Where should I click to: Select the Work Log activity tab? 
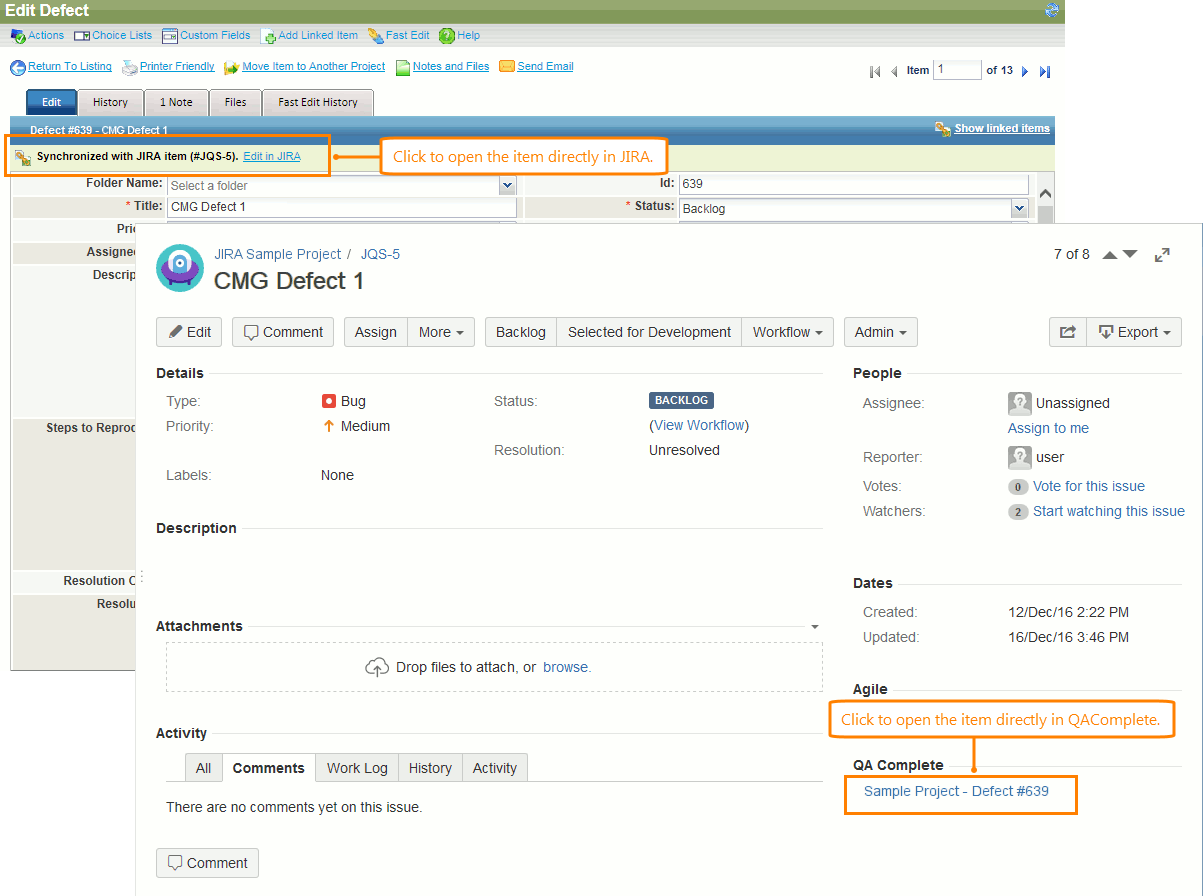coord(357,768)
